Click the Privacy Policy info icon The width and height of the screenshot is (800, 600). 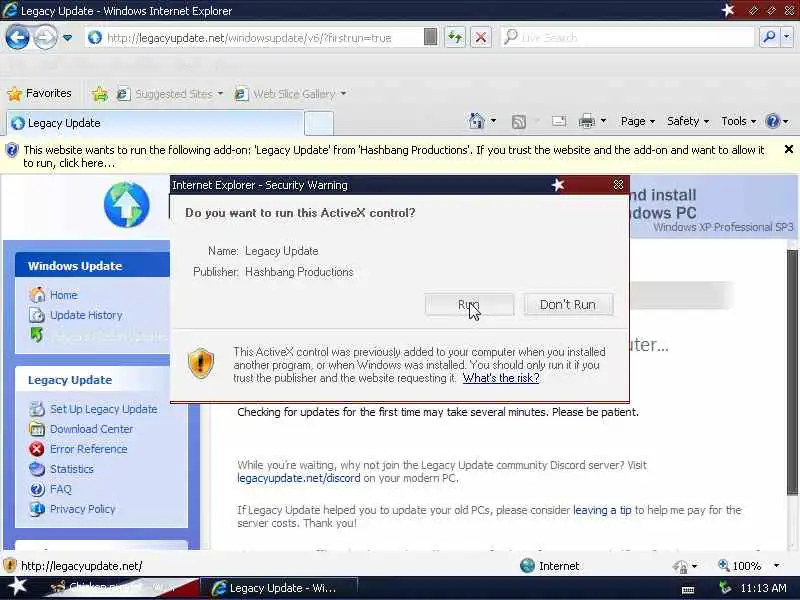tap(37, 509)
